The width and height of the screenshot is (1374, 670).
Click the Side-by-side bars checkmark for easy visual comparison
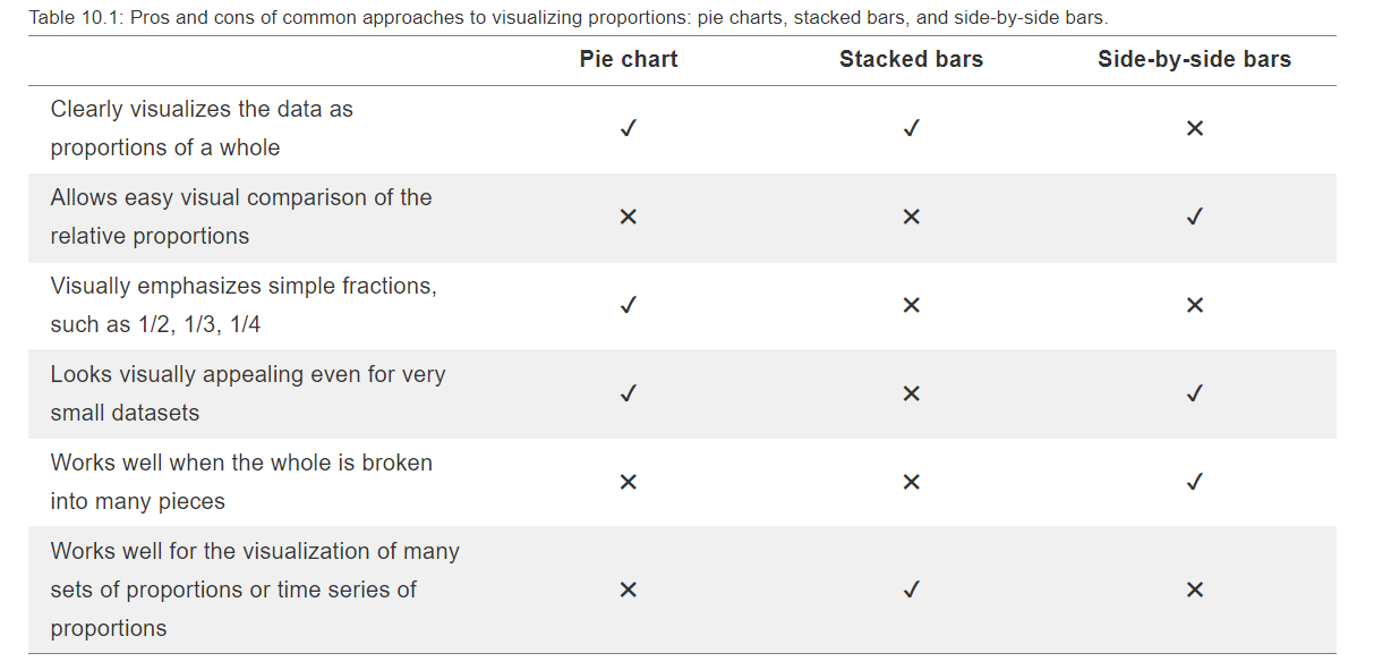click(1194, 217)
